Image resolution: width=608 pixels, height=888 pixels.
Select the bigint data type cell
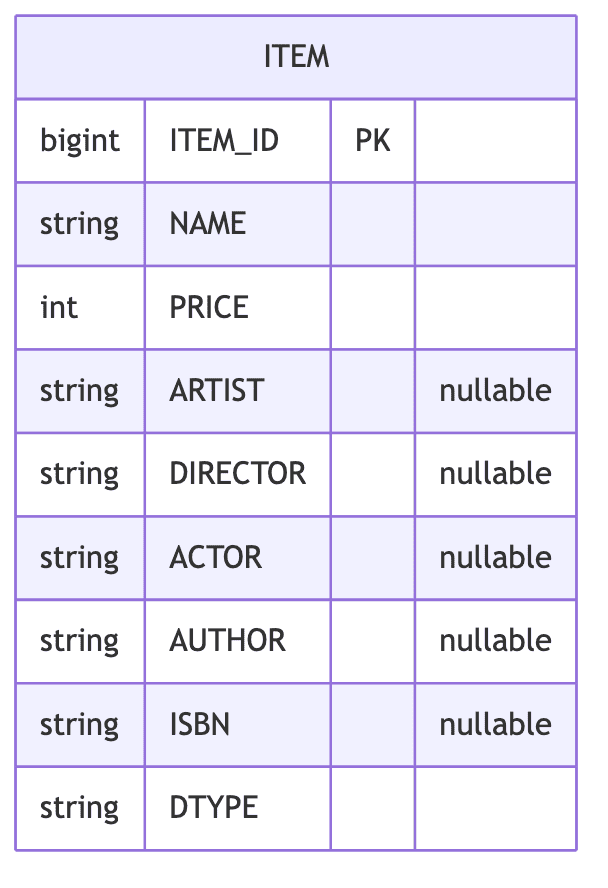80,141
